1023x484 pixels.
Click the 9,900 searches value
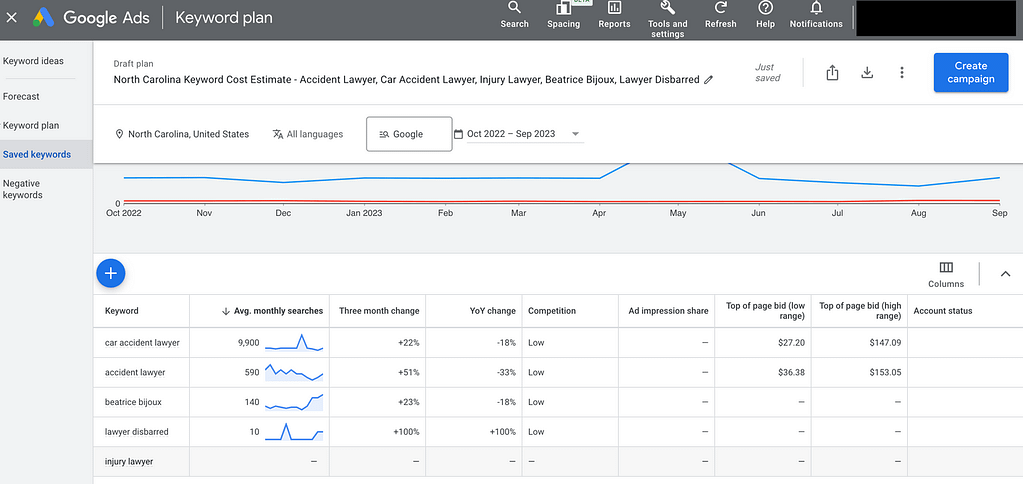click(249, 342)
